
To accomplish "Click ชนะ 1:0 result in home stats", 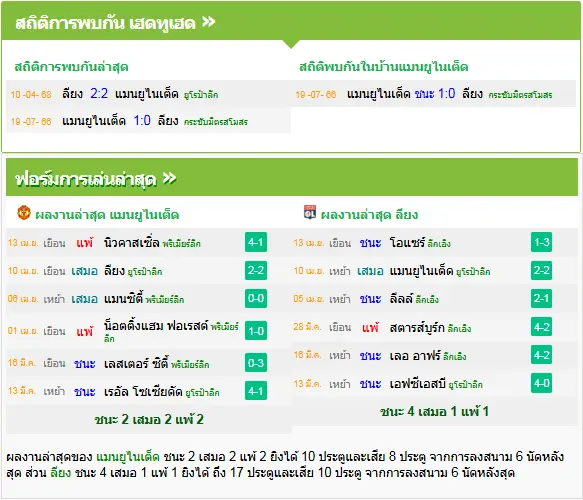I will click(x=435, y=93).
